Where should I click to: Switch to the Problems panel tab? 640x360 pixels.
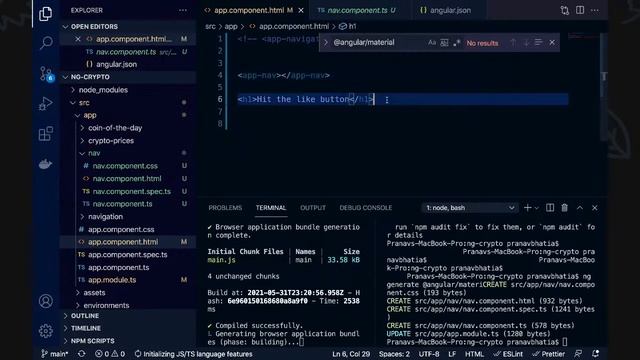point(225,208)
